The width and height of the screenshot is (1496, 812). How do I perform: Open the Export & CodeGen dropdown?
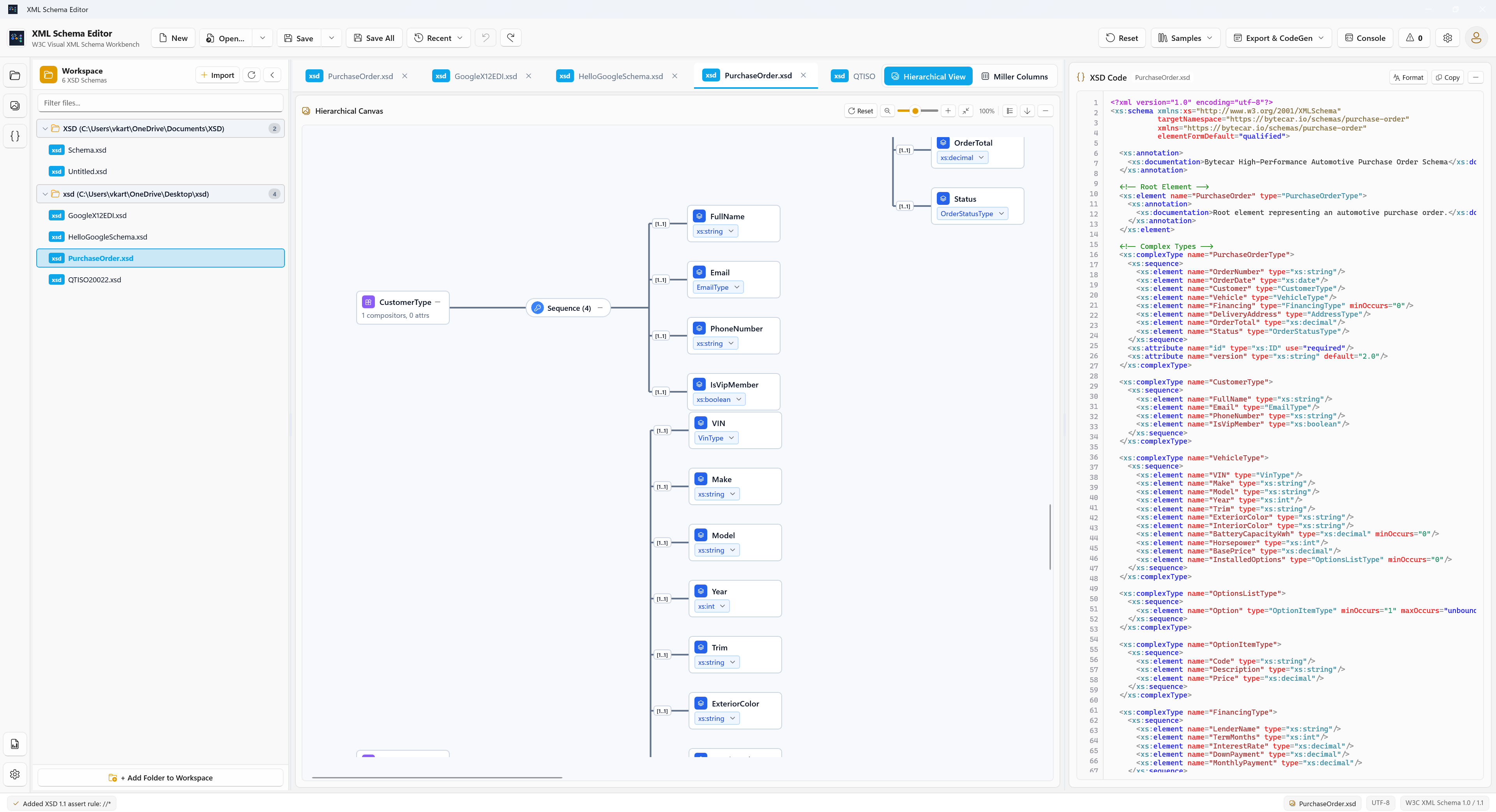point(1278,38)
